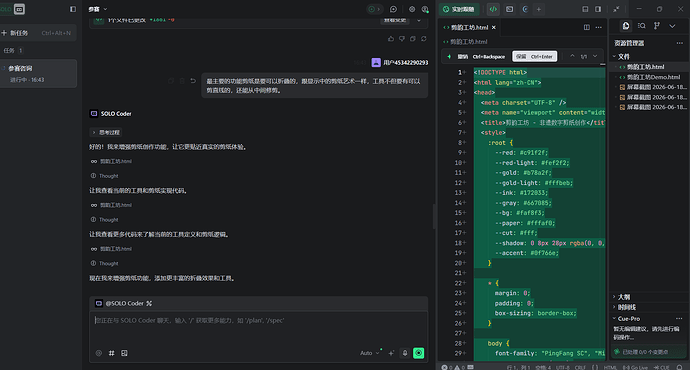Expand the 大纲 outline section

coord(614,297)
